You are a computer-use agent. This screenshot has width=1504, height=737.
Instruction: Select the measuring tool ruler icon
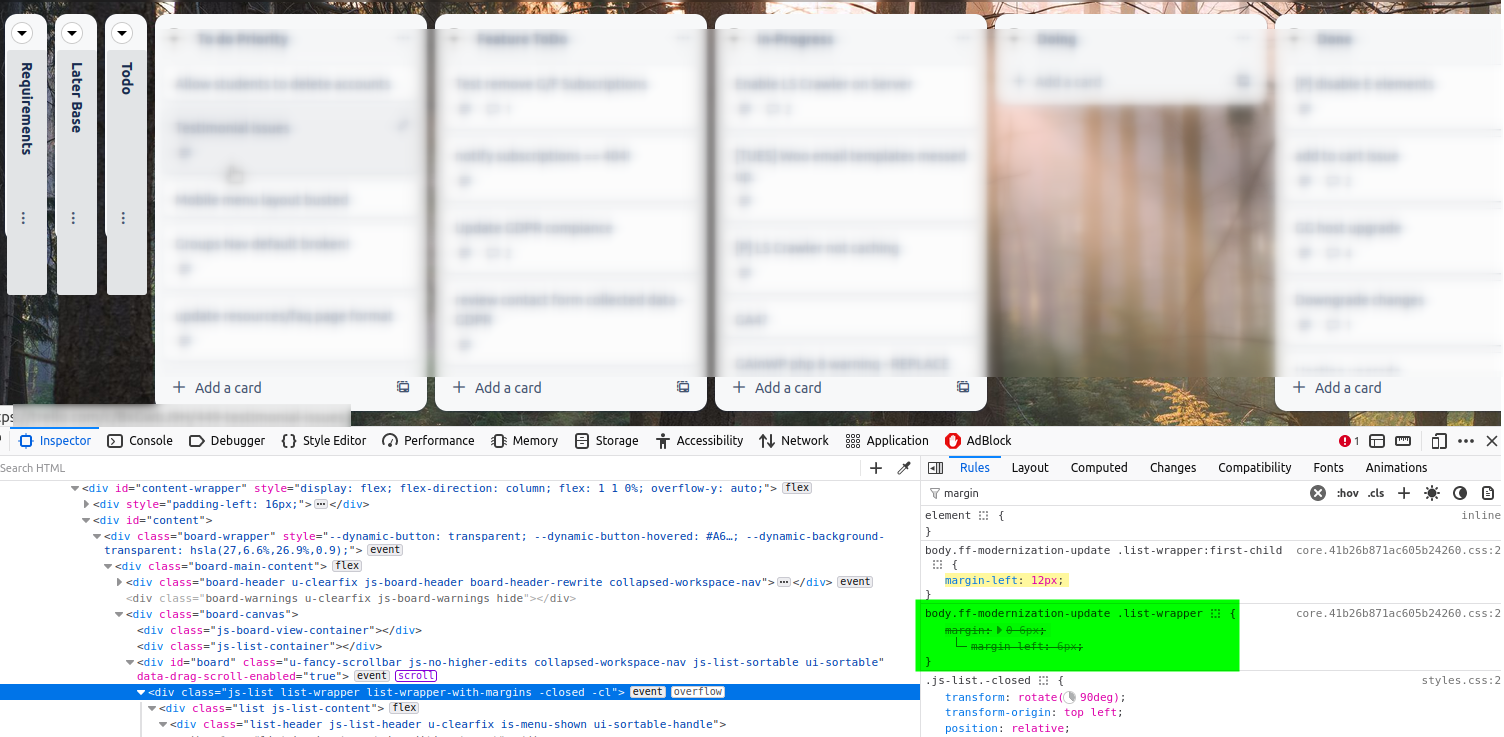[1403, 441]
